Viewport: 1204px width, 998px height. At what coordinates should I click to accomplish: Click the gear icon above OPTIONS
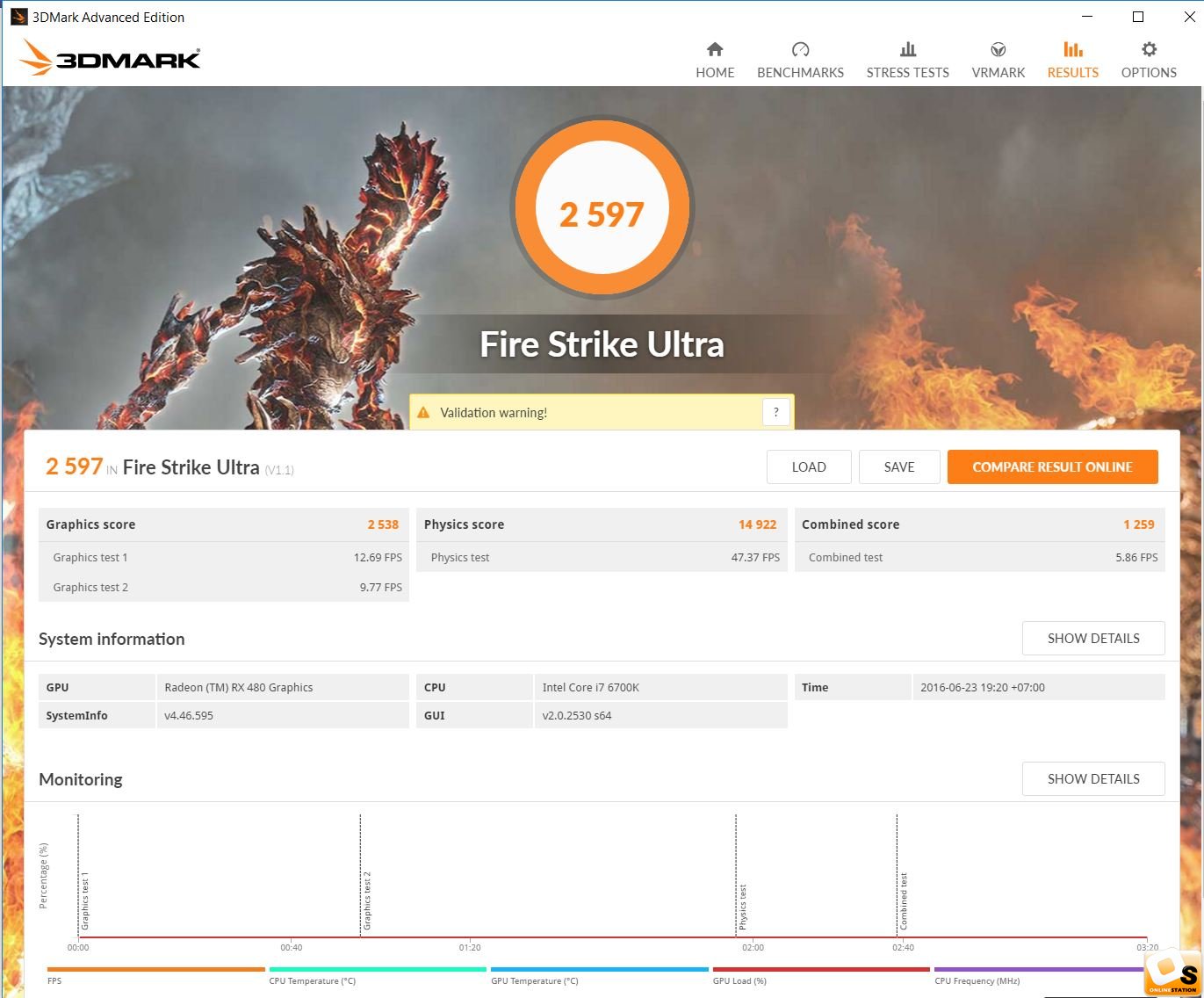(1149, 49)
